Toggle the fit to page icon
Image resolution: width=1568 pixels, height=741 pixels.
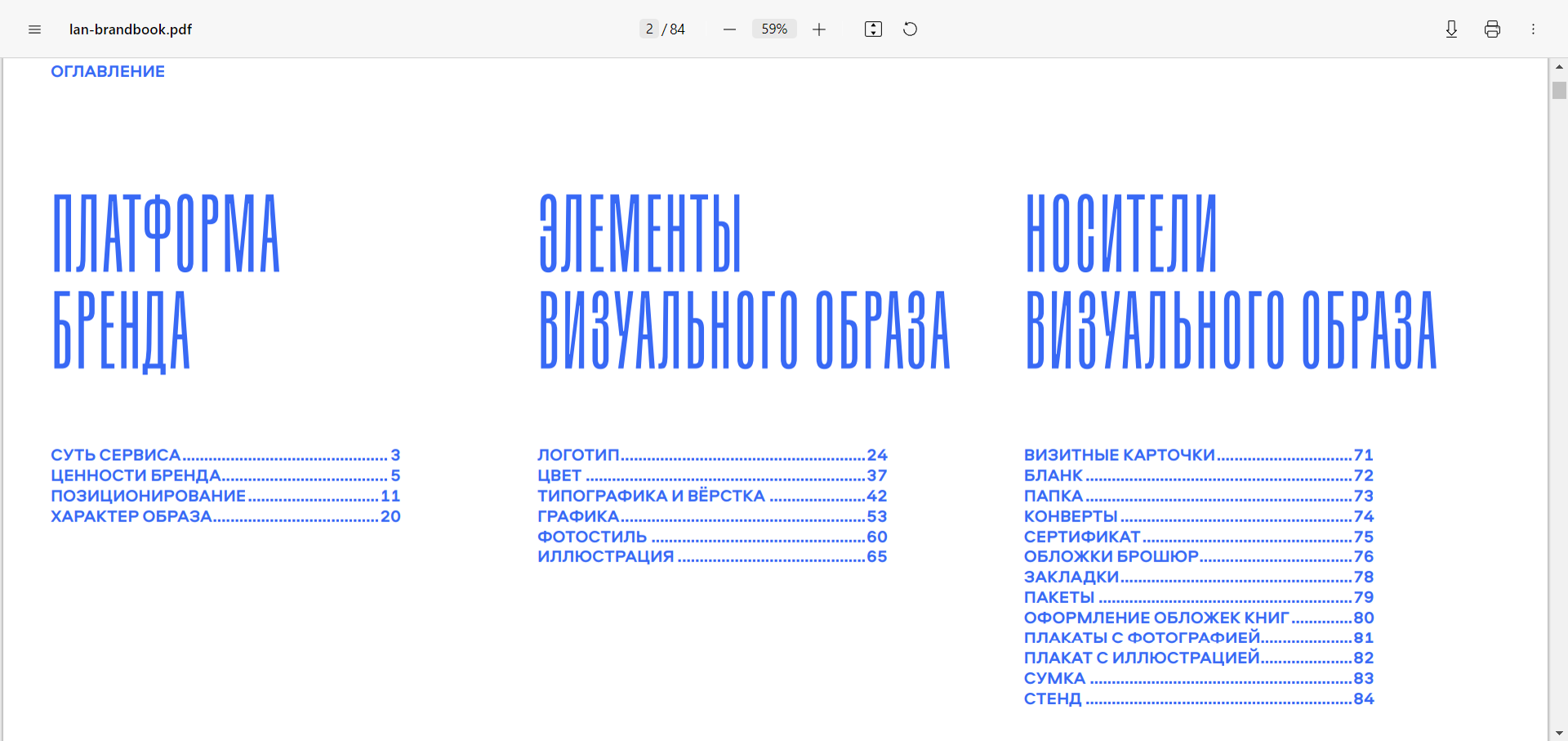pos(873,29)
